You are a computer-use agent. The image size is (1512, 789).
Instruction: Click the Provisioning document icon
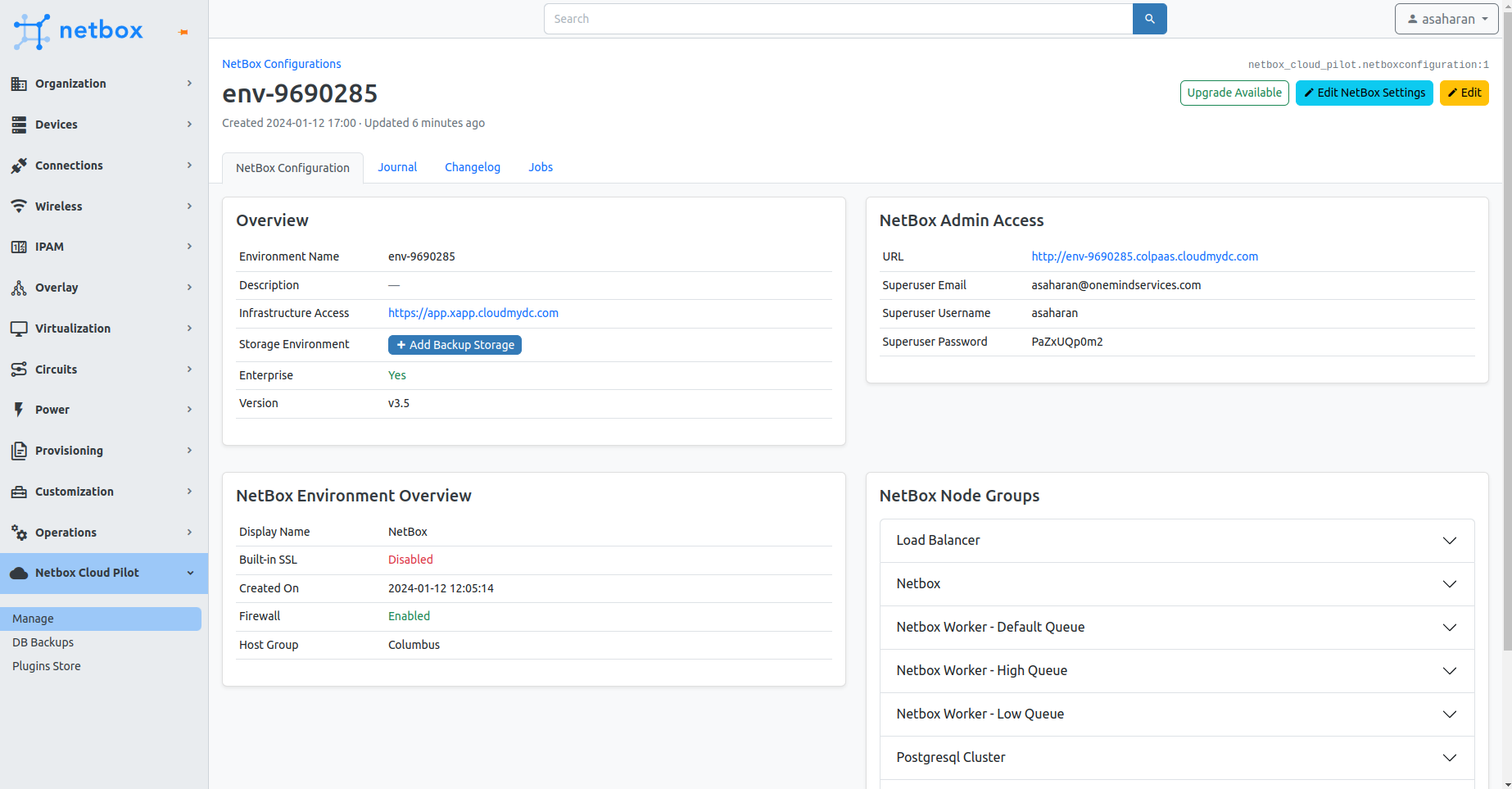[19, 451]
